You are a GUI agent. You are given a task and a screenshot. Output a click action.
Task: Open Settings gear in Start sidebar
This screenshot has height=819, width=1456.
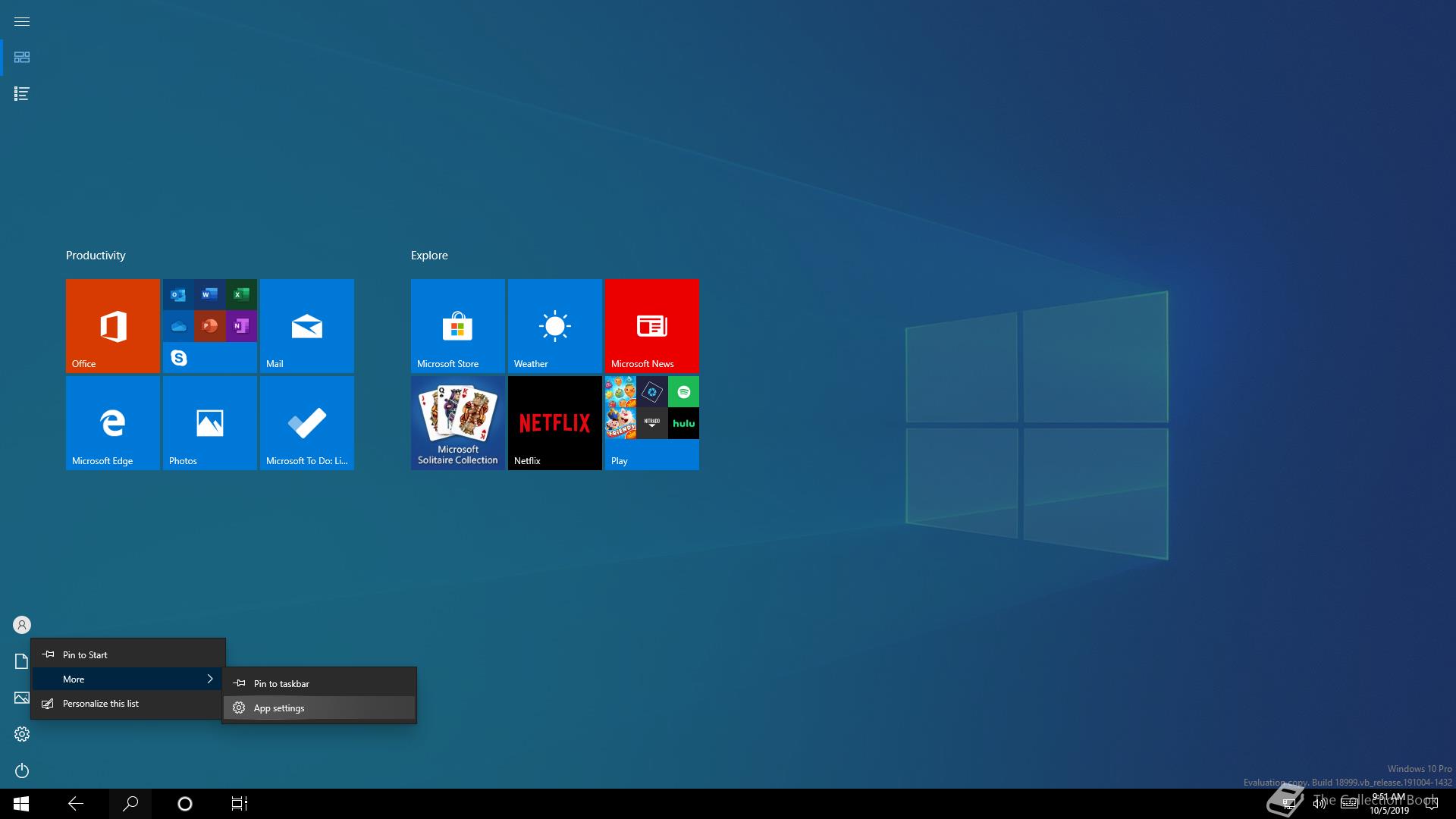tap(22, 734)
